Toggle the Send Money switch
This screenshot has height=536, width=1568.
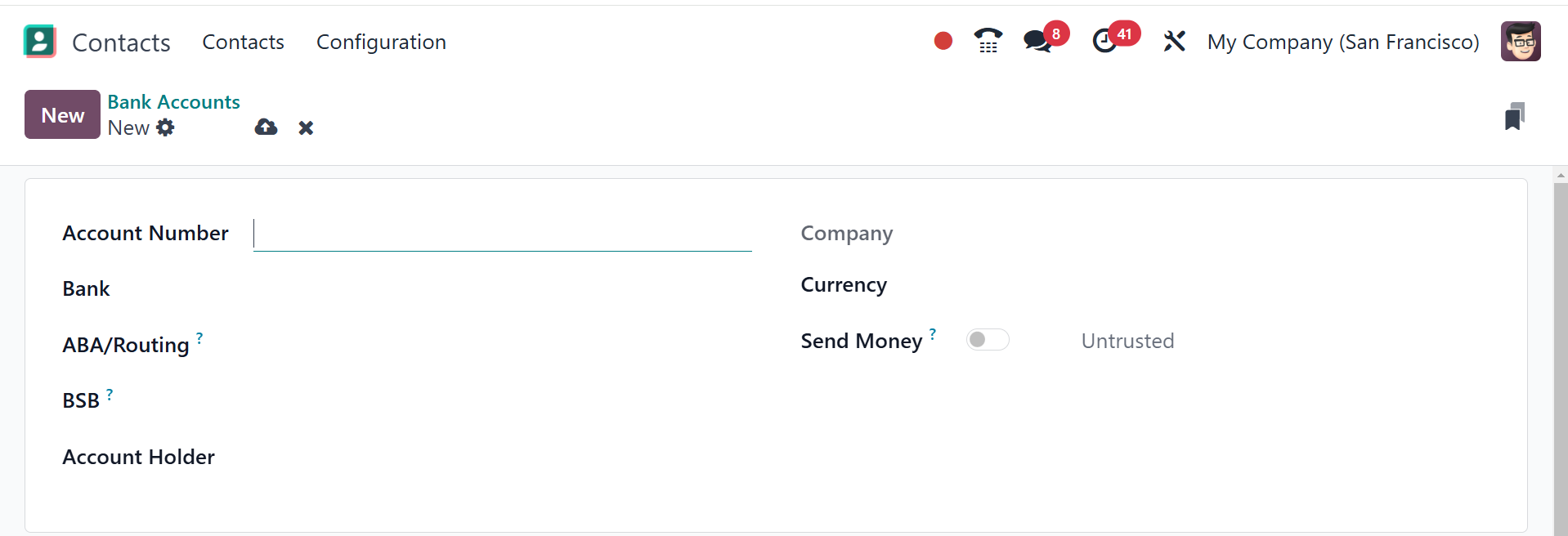tap(987, 340)
